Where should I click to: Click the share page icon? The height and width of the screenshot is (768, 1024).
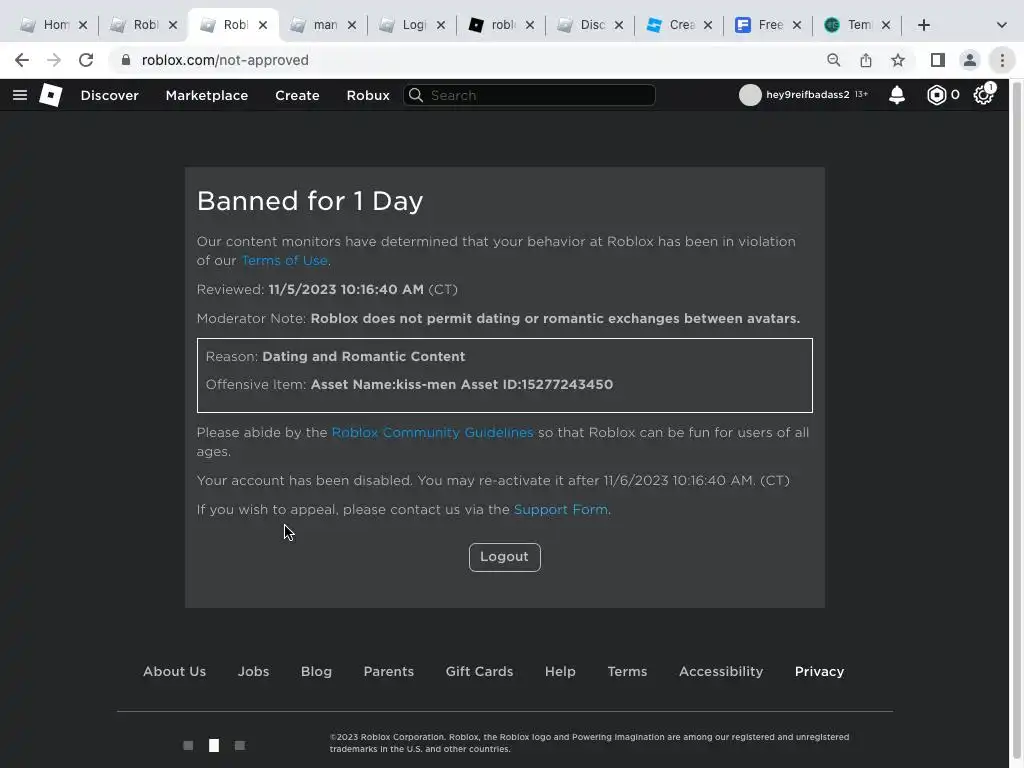tap(866, 60)
